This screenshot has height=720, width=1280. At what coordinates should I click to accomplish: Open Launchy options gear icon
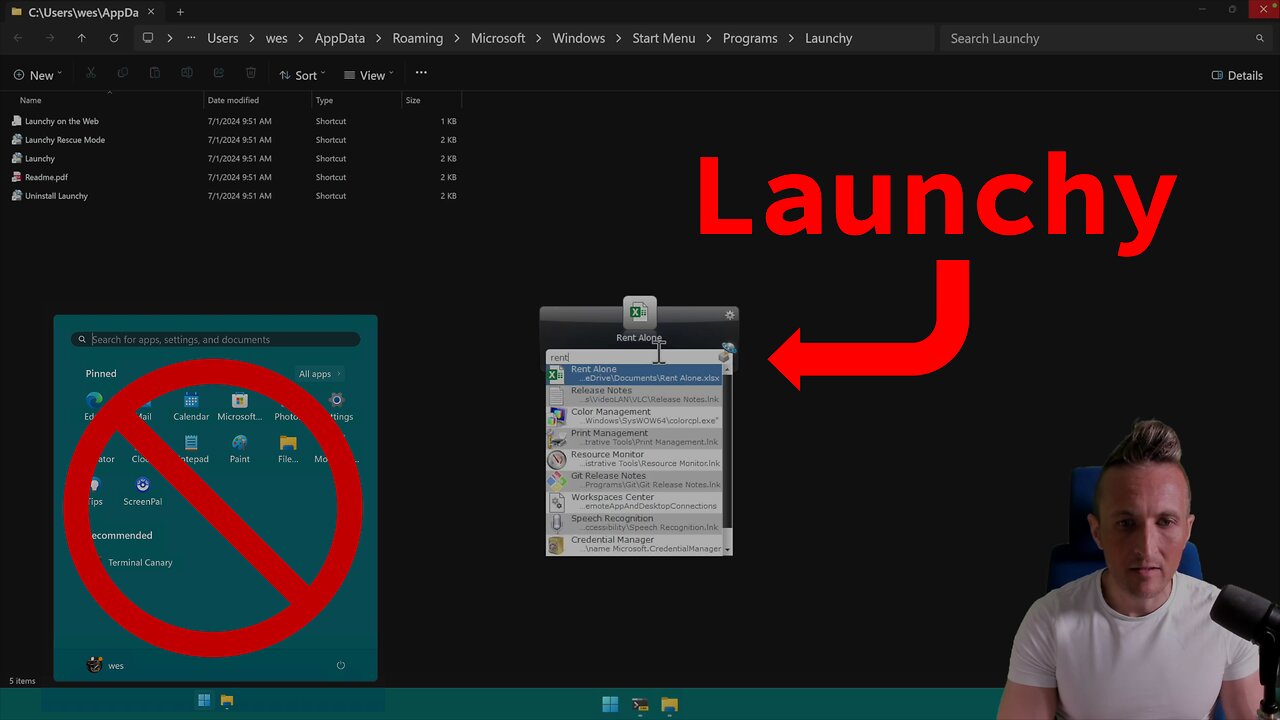[730, 315]
